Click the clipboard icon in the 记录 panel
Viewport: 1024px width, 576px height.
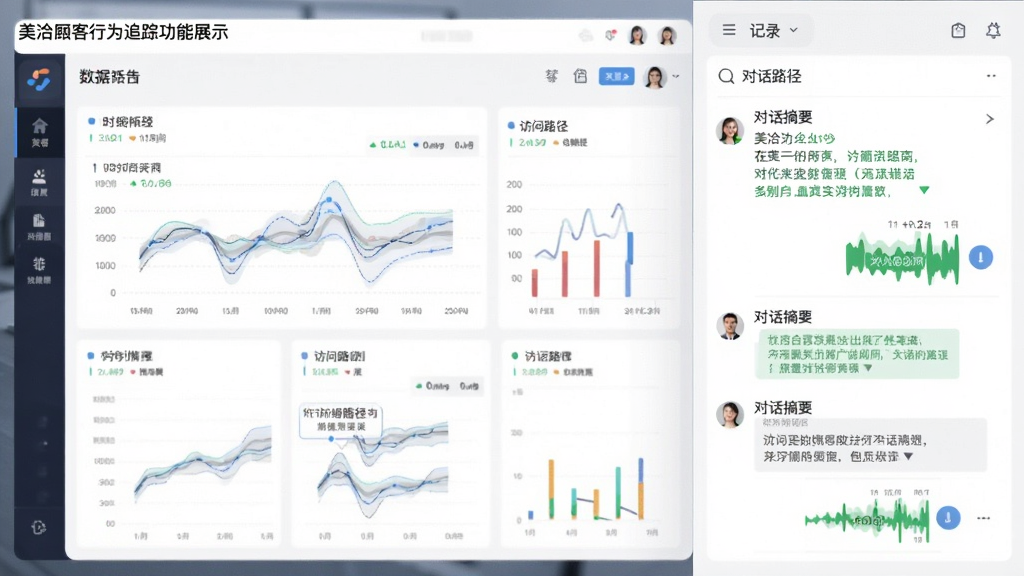point(958,31)
